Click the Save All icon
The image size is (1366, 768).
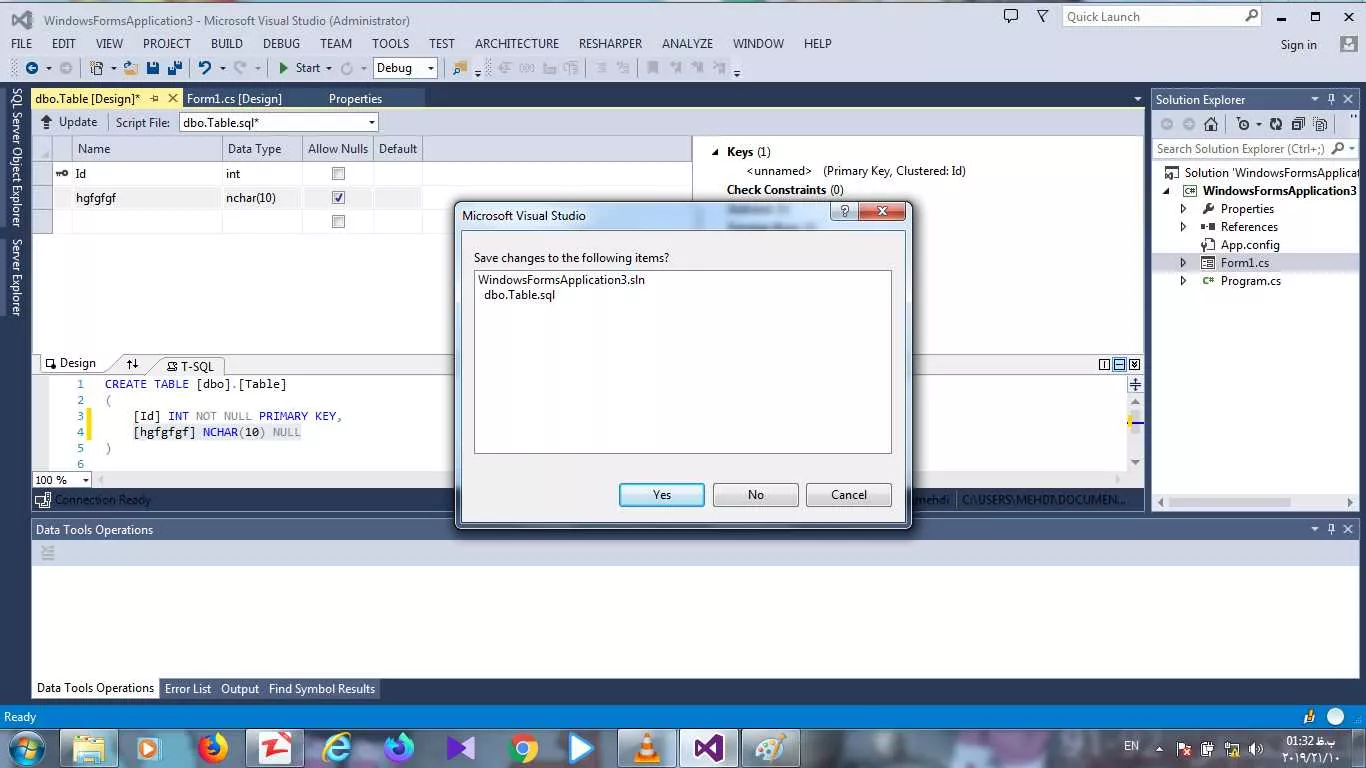click(173, 68)
